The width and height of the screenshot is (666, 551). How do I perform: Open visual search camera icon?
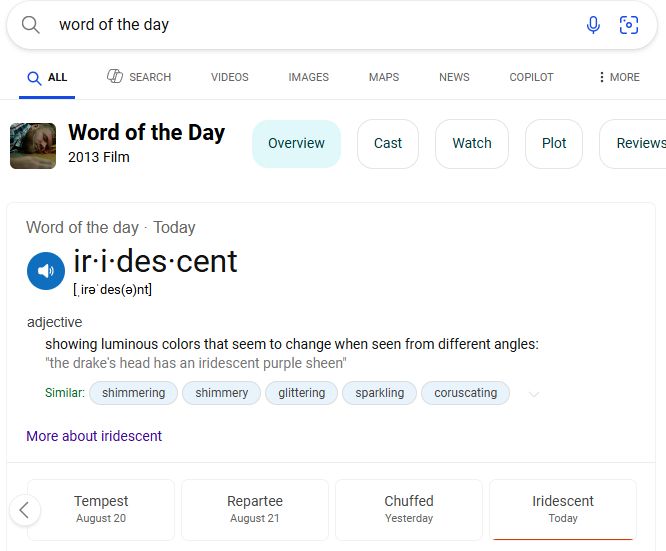click(x=629, y=25)
